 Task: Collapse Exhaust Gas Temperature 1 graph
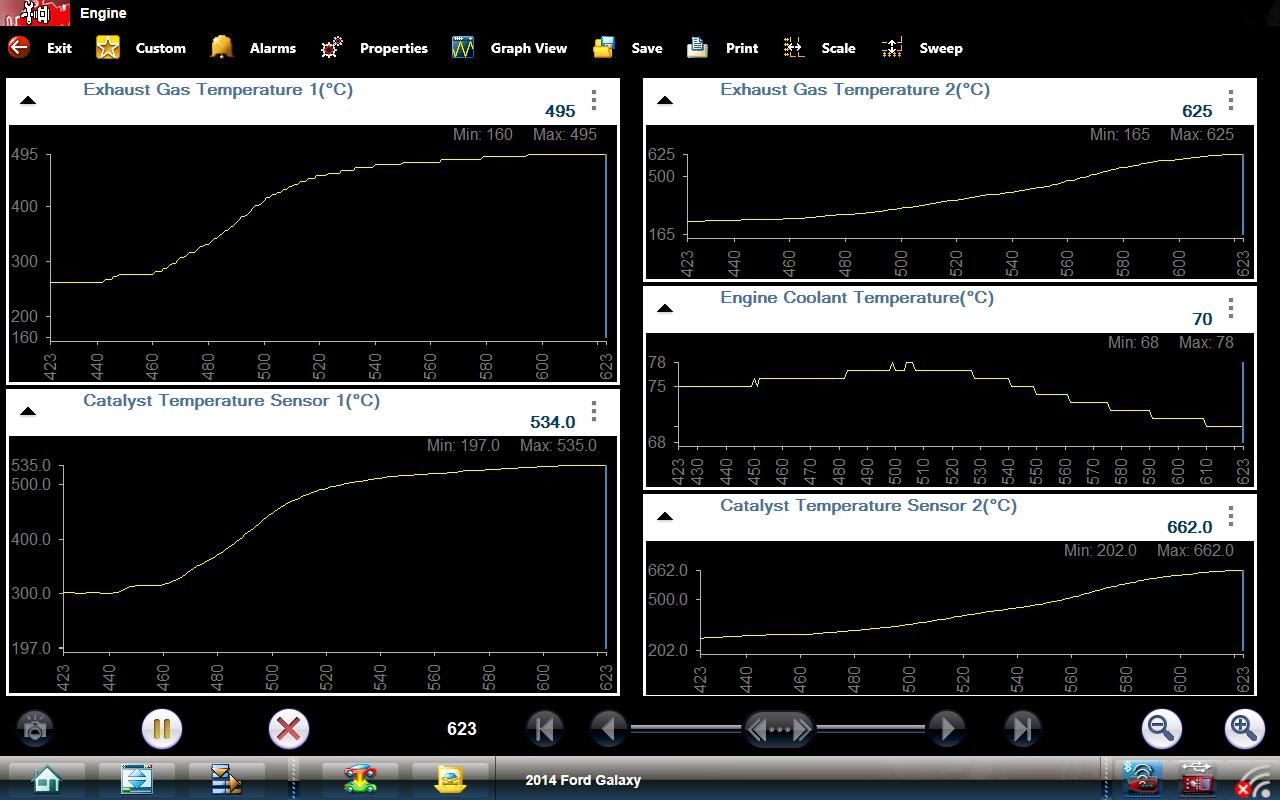click(28, 100)
